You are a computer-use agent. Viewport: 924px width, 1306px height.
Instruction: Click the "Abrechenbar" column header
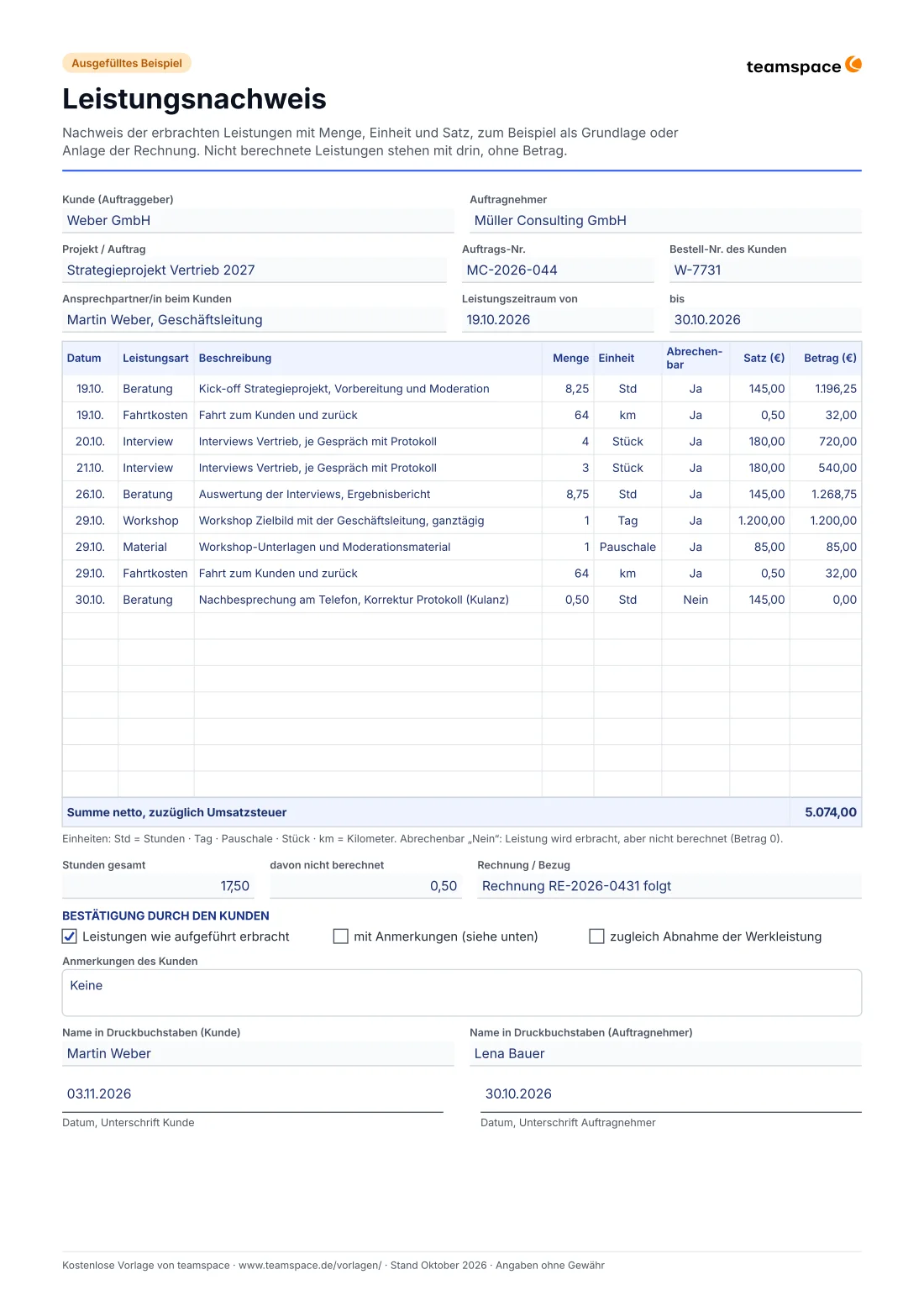pos(695,358)
